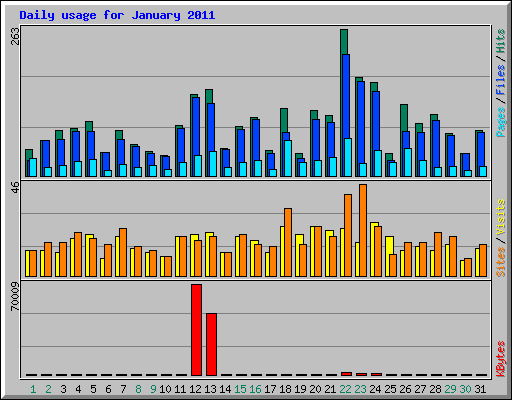This screenshot has width=512, height=400.
Task: Click the blue 'Files' legend label
Action: click(x=500, y=79)
